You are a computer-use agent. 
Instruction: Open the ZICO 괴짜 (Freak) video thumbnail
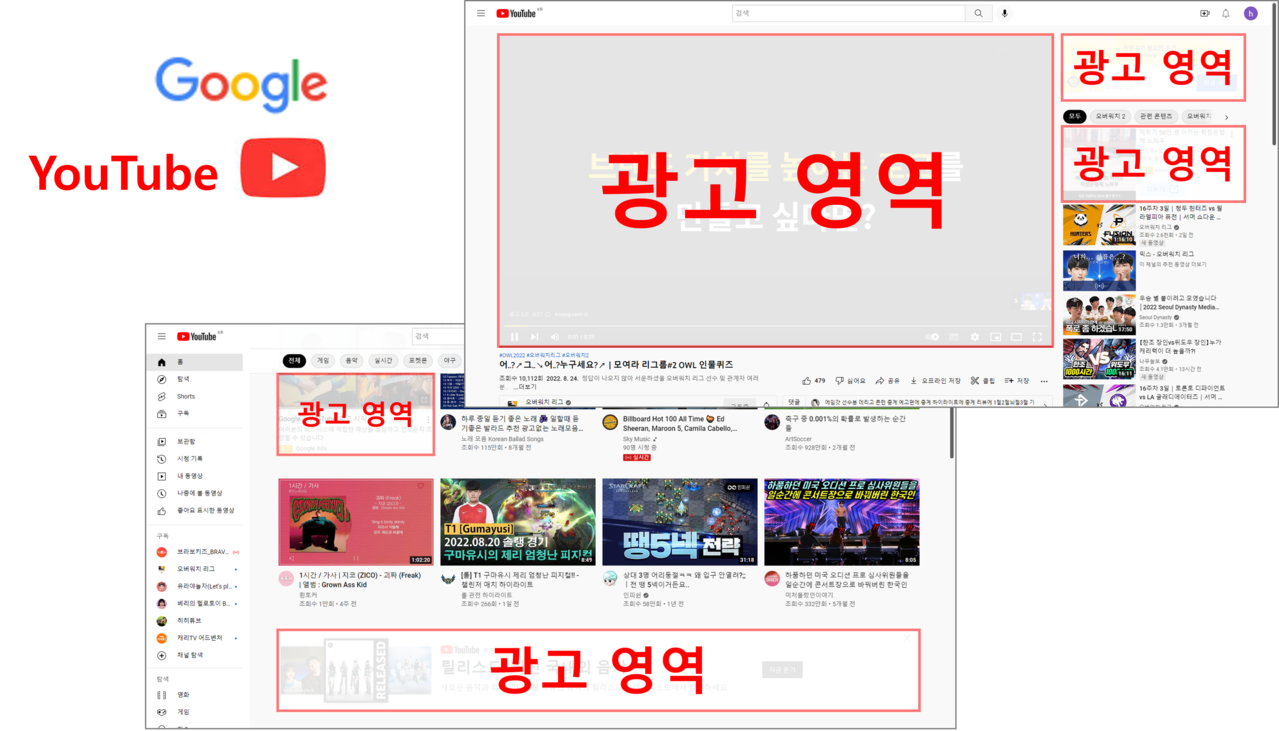point(356,522)
